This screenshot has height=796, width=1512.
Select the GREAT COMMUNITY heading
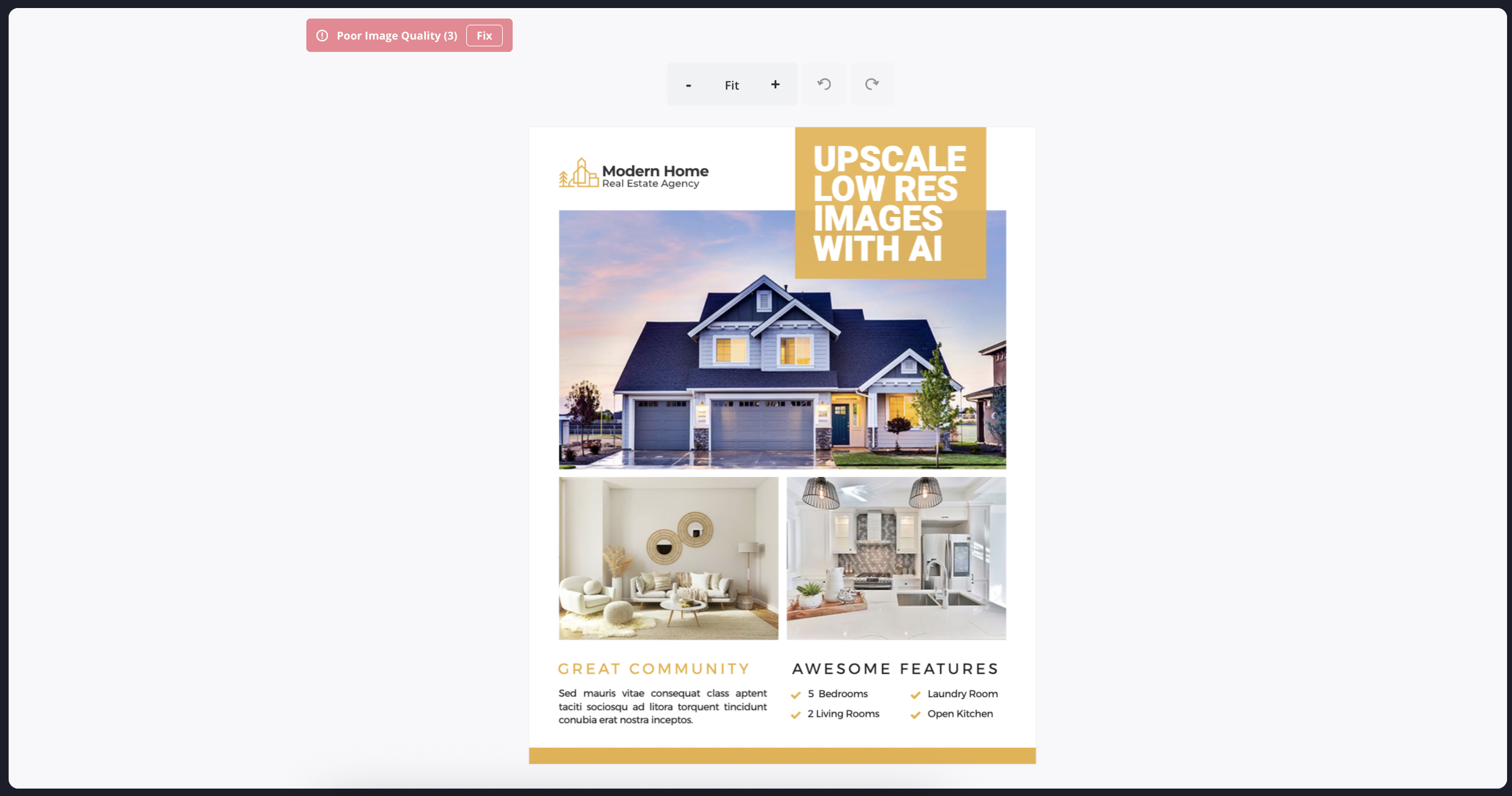coord(653,668)
